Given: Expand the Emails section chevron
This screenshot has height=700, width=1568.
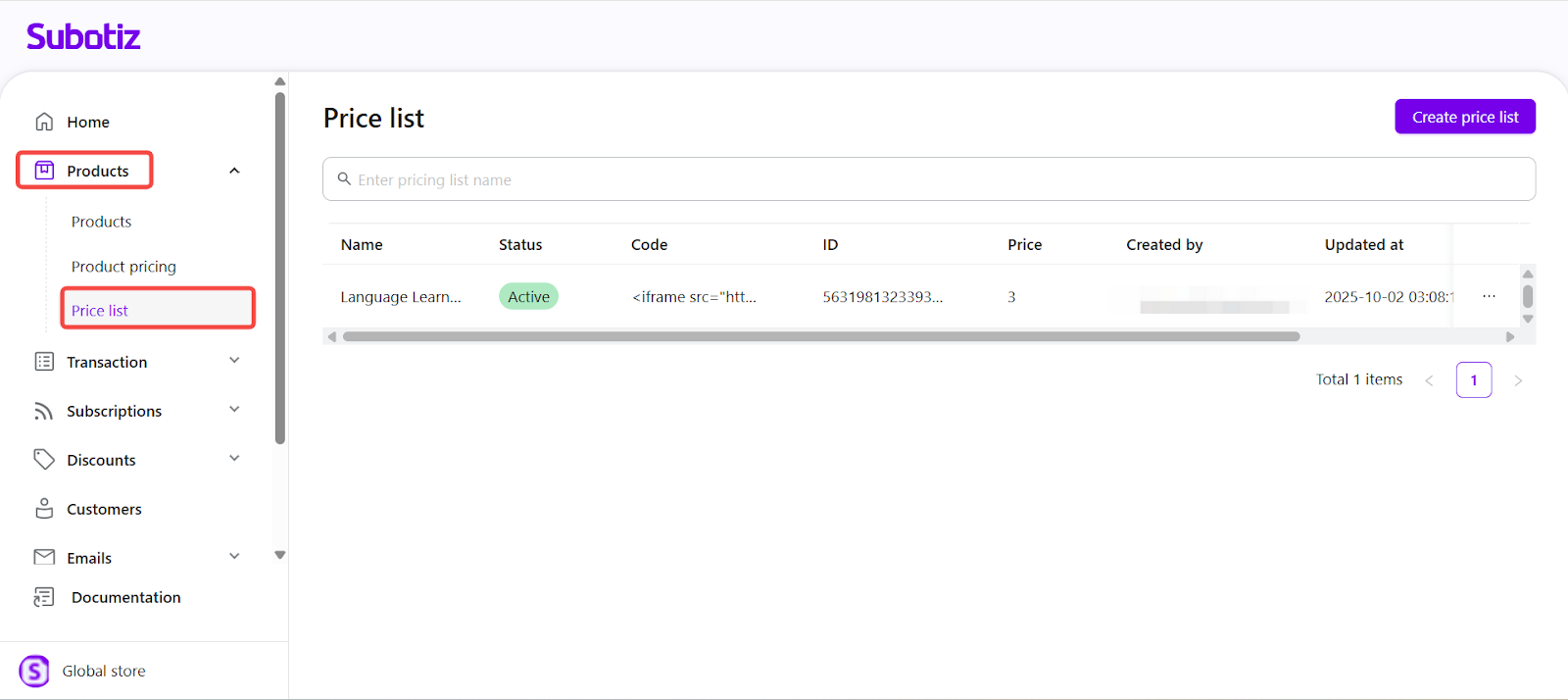Looking at the screenshot, I should [234, 557].
